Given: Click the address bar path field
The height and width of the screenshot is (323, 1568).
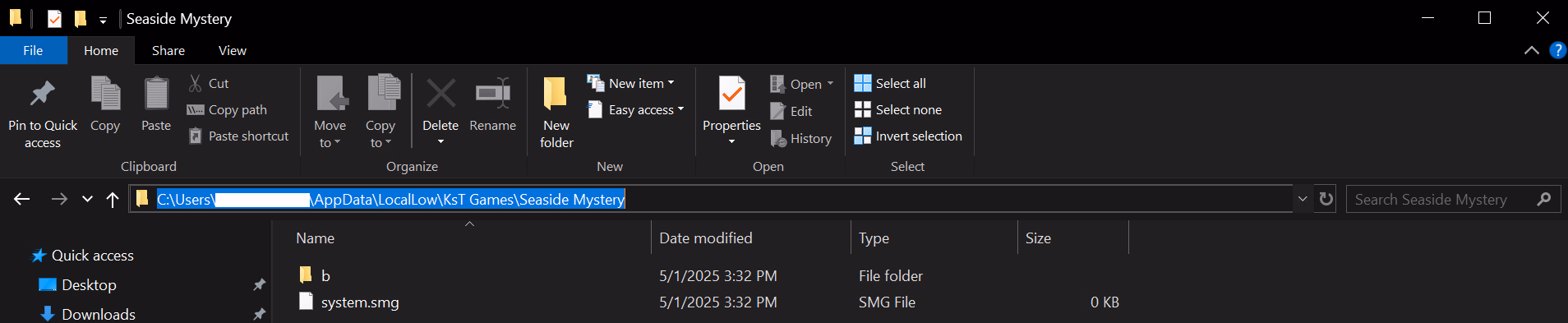Looking at the screenshot, I should [712, 199].
